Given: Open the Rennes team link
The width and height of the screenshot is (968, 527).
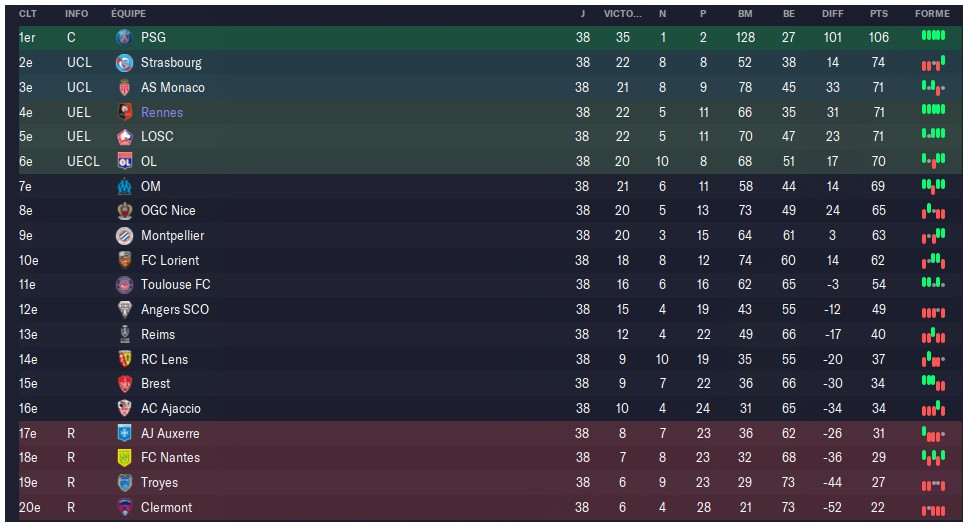Looking at the screenshot, I should [162, 112].
